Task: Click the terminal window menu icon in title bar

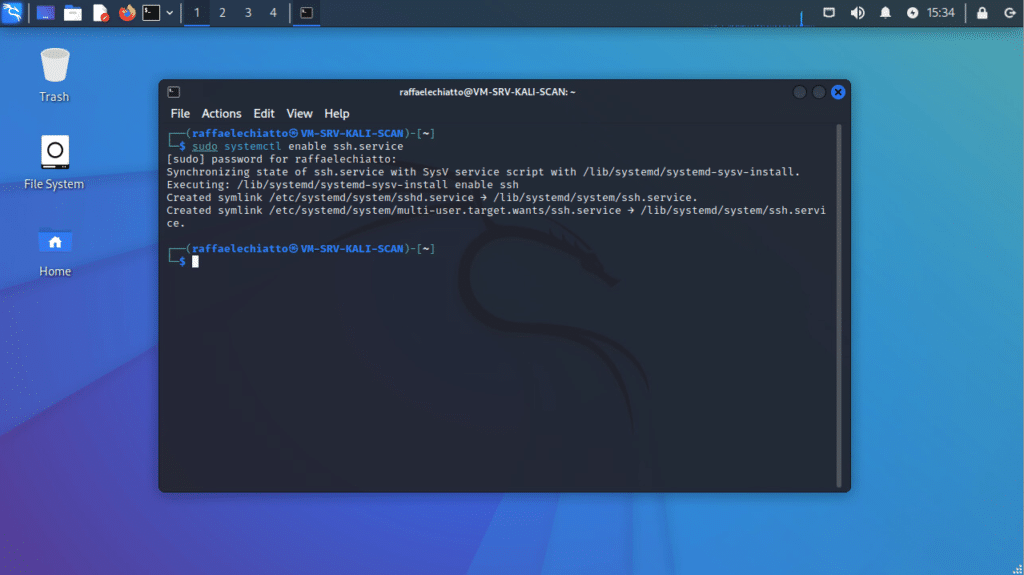Action: 174,92
